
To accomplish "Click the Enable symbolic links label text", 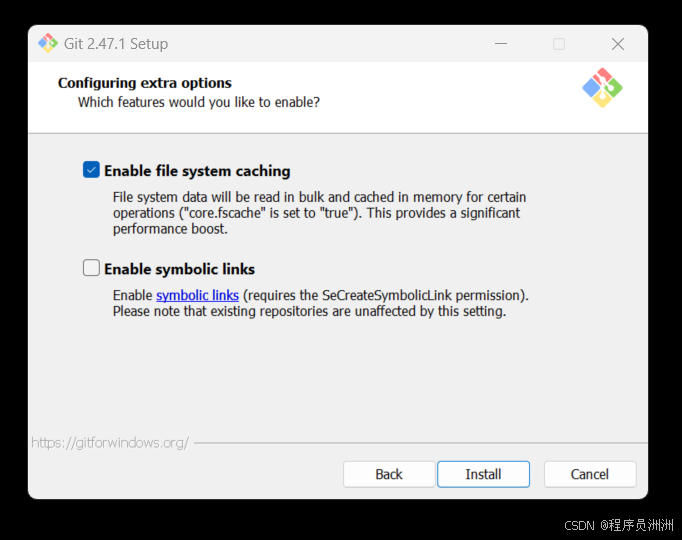I will 179,269.
